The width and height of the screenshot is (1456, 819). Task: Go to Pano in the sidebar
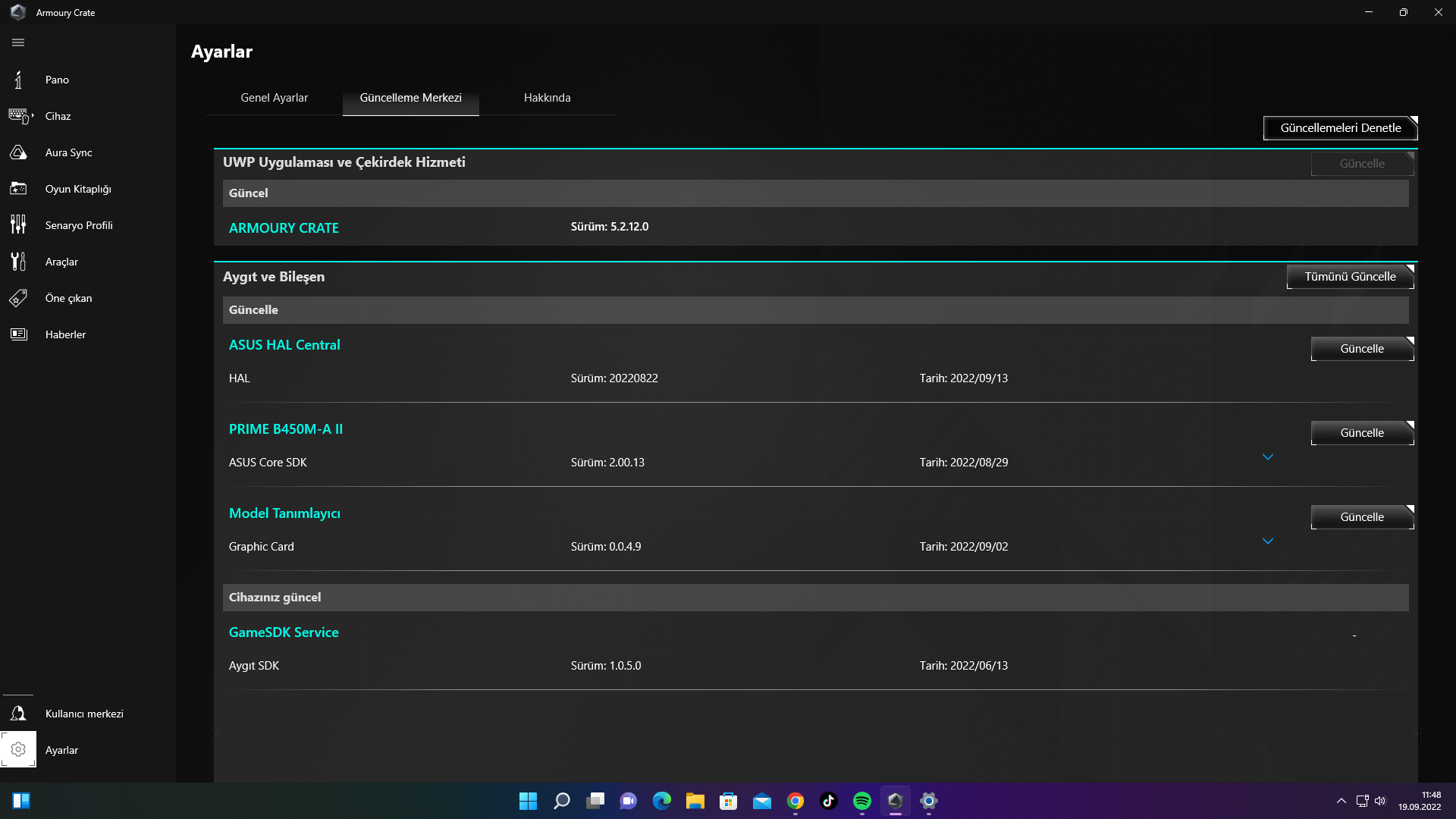tap(57, 80)
